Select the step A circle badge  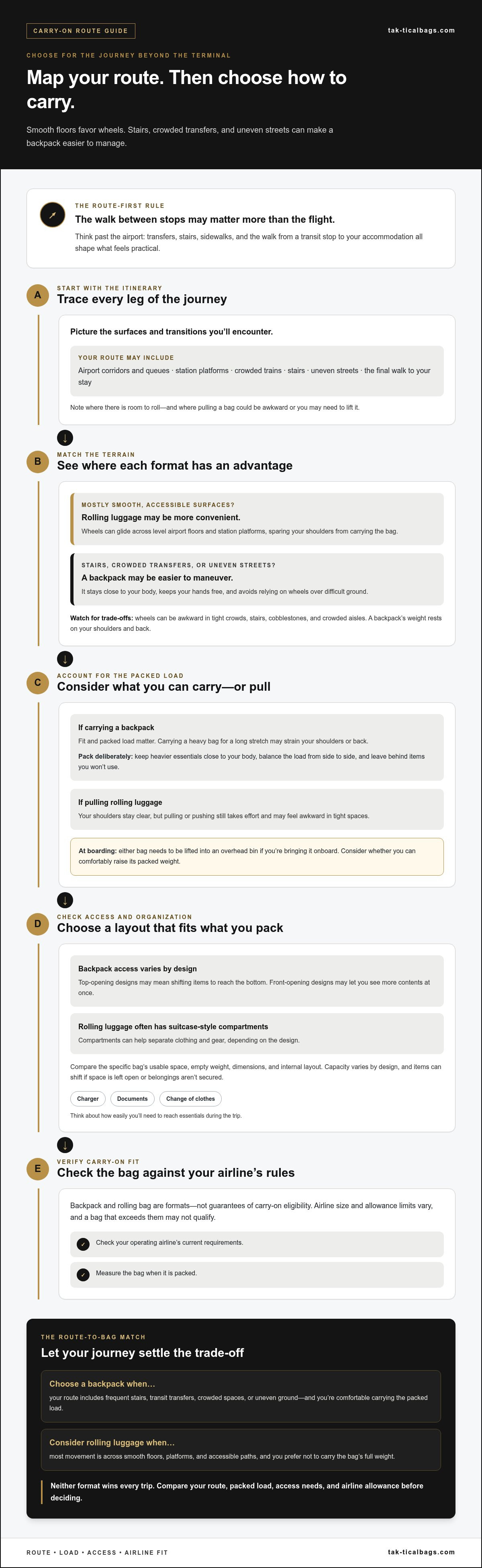coord(38,295)
